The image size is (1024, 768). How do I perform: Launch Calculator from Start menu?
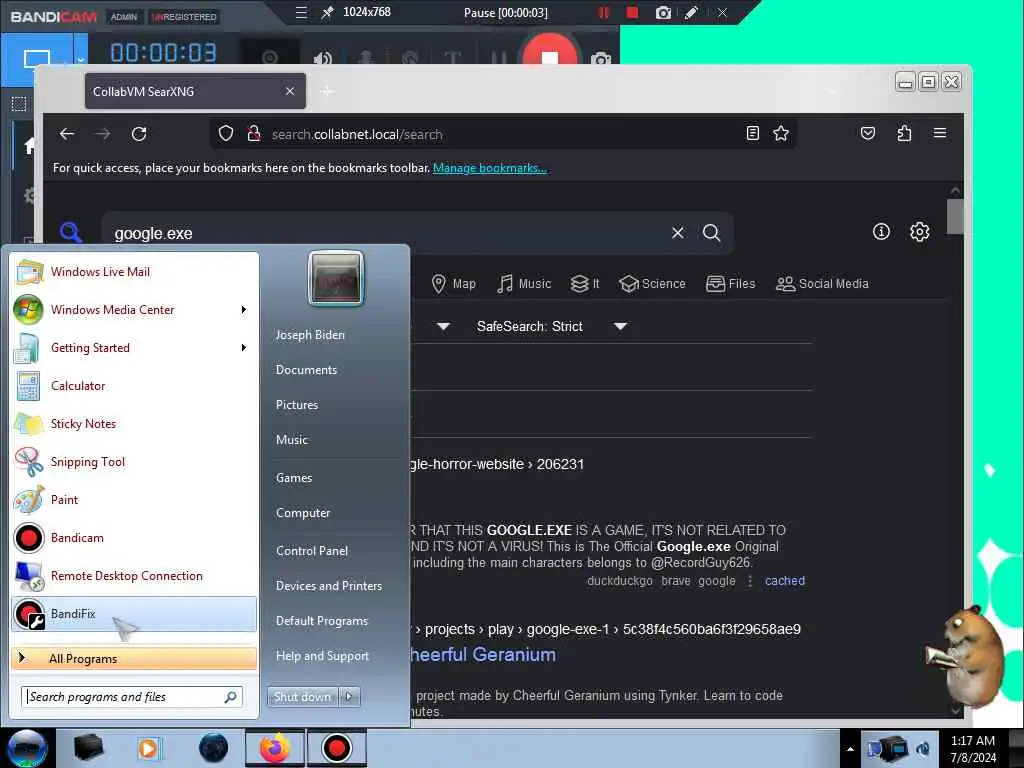tap(134, 385)
